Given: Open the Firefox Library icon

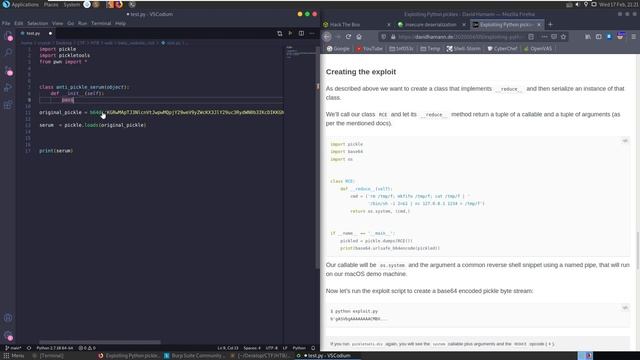Looking at the screenshot, I should tap(588, 37).
